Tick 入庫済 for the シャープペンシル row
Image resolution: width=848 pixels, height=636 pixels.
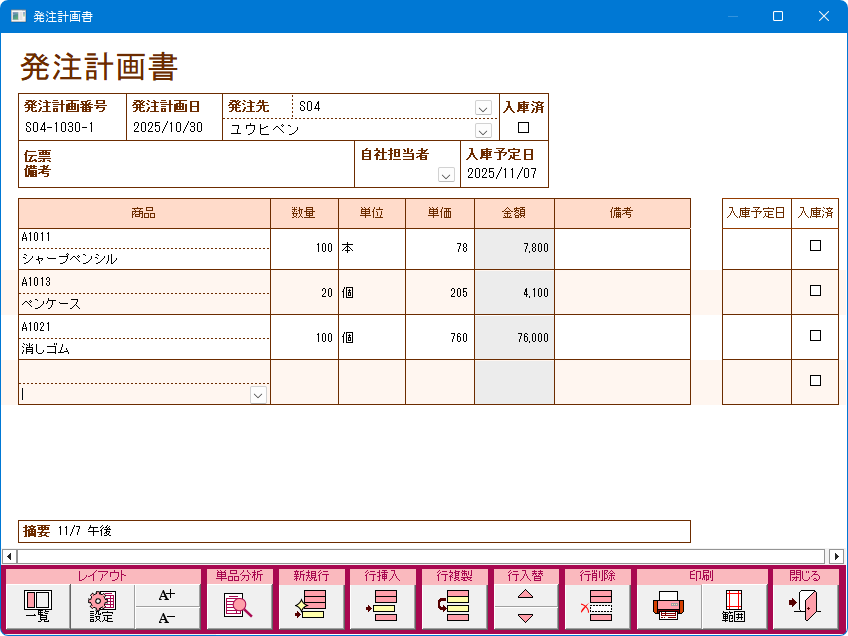pyautogui.click(x=815, y=246)
